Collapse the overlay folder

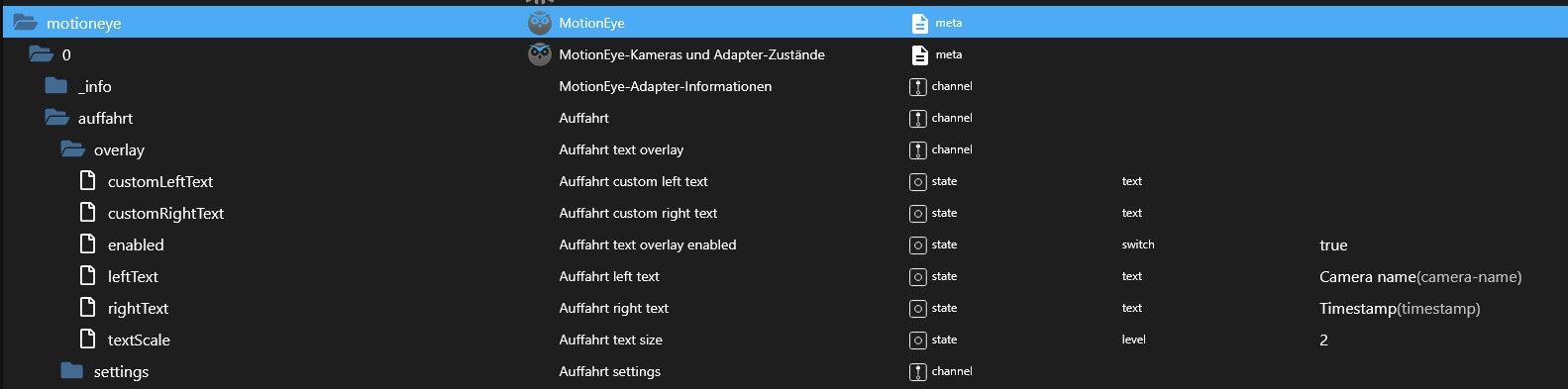coord(72,149)
